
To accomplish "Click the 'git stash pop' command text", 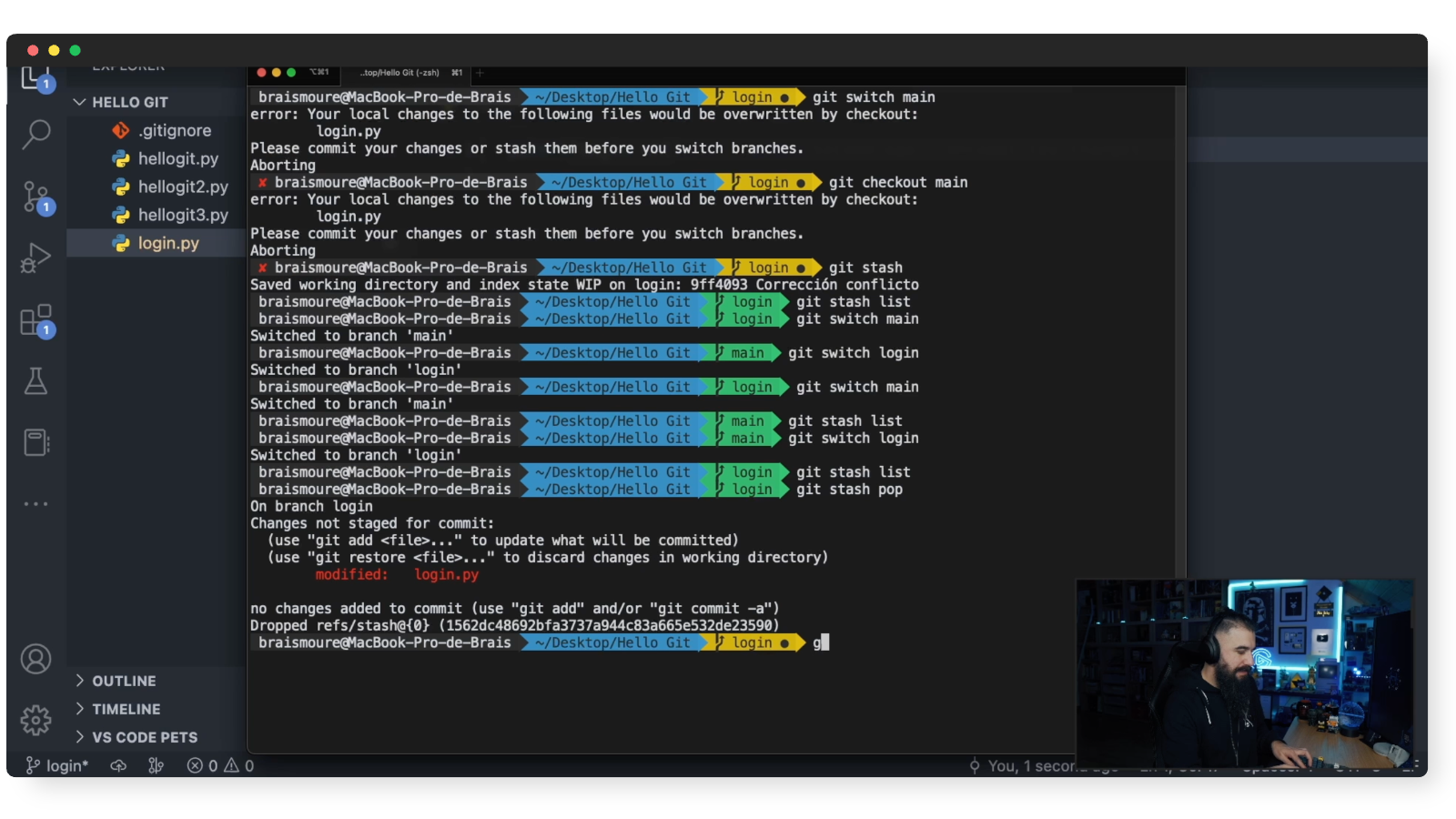I will click(850, 489).
